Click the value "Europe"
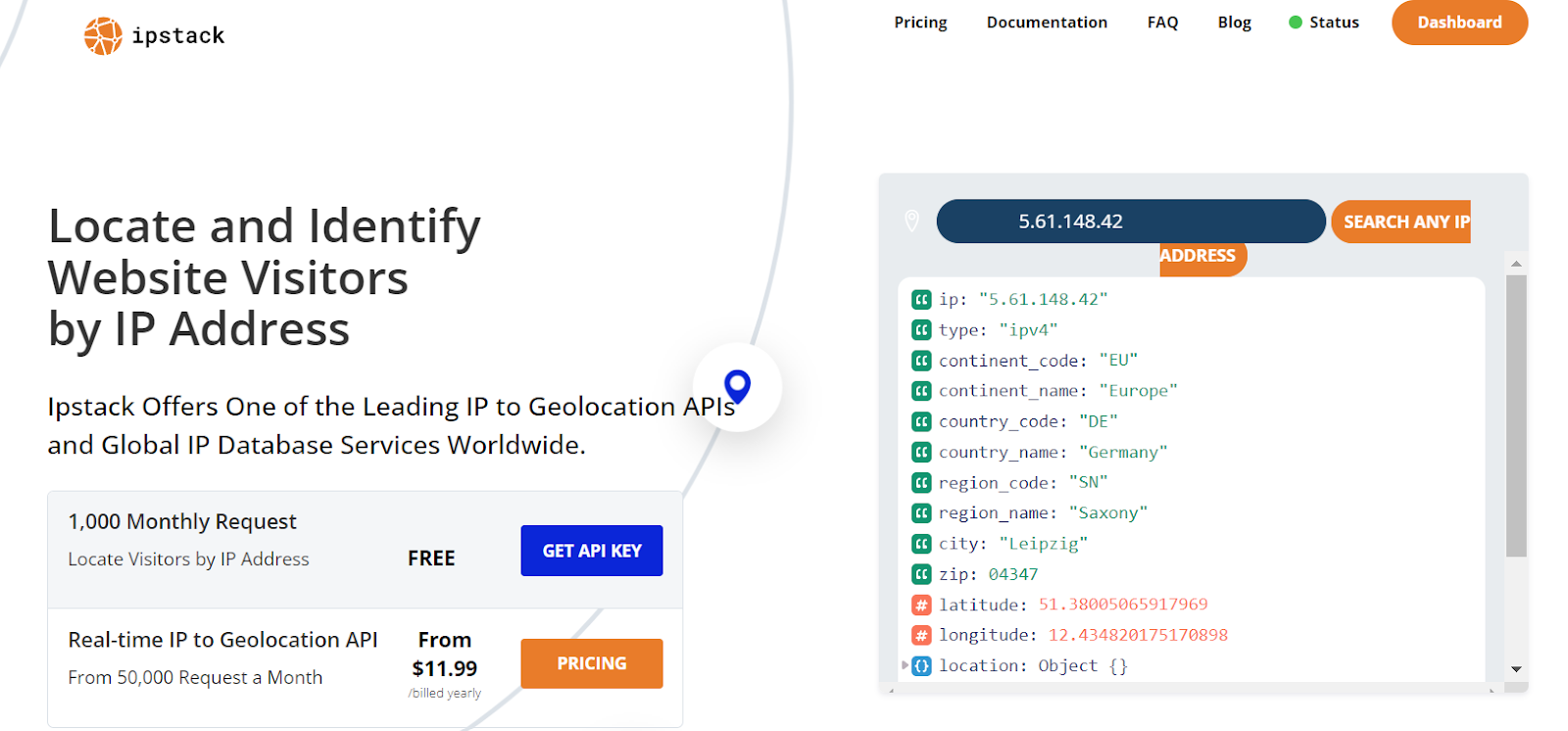 pos(1138,391)
